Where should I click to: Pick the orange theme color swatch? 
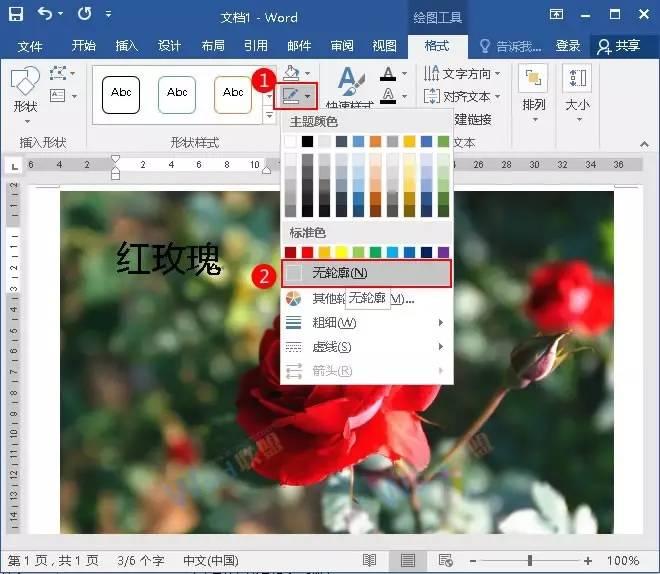point(375,141)
